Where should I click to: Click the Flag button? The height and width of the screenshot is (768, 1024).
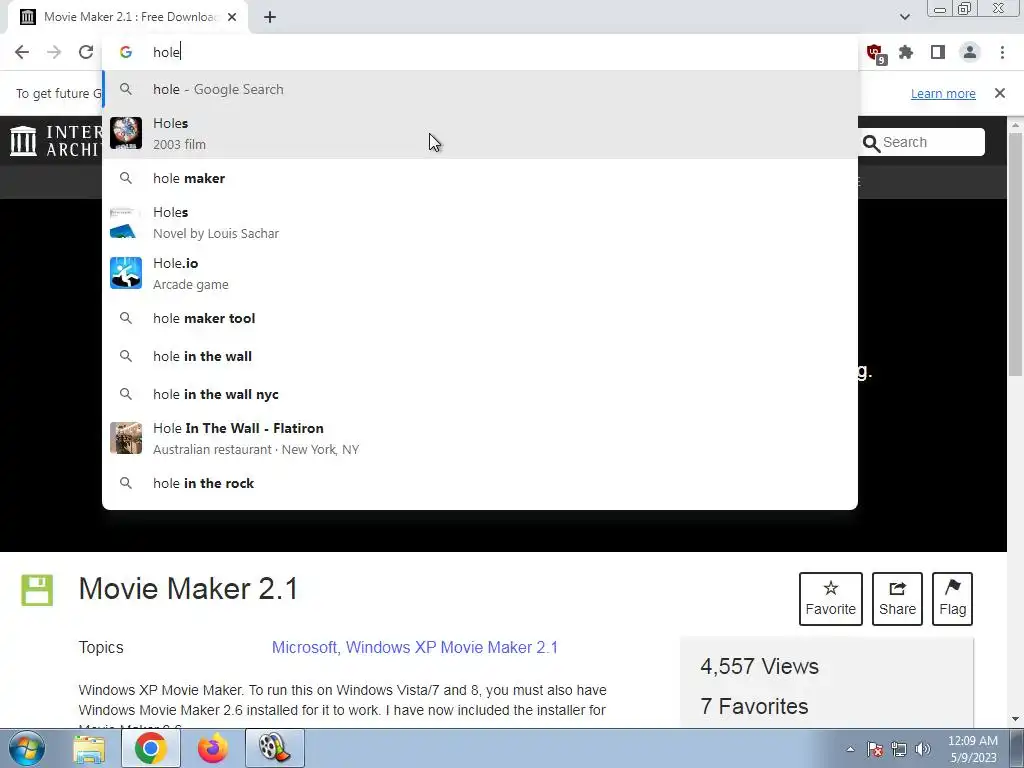click(x=952, y=599)
